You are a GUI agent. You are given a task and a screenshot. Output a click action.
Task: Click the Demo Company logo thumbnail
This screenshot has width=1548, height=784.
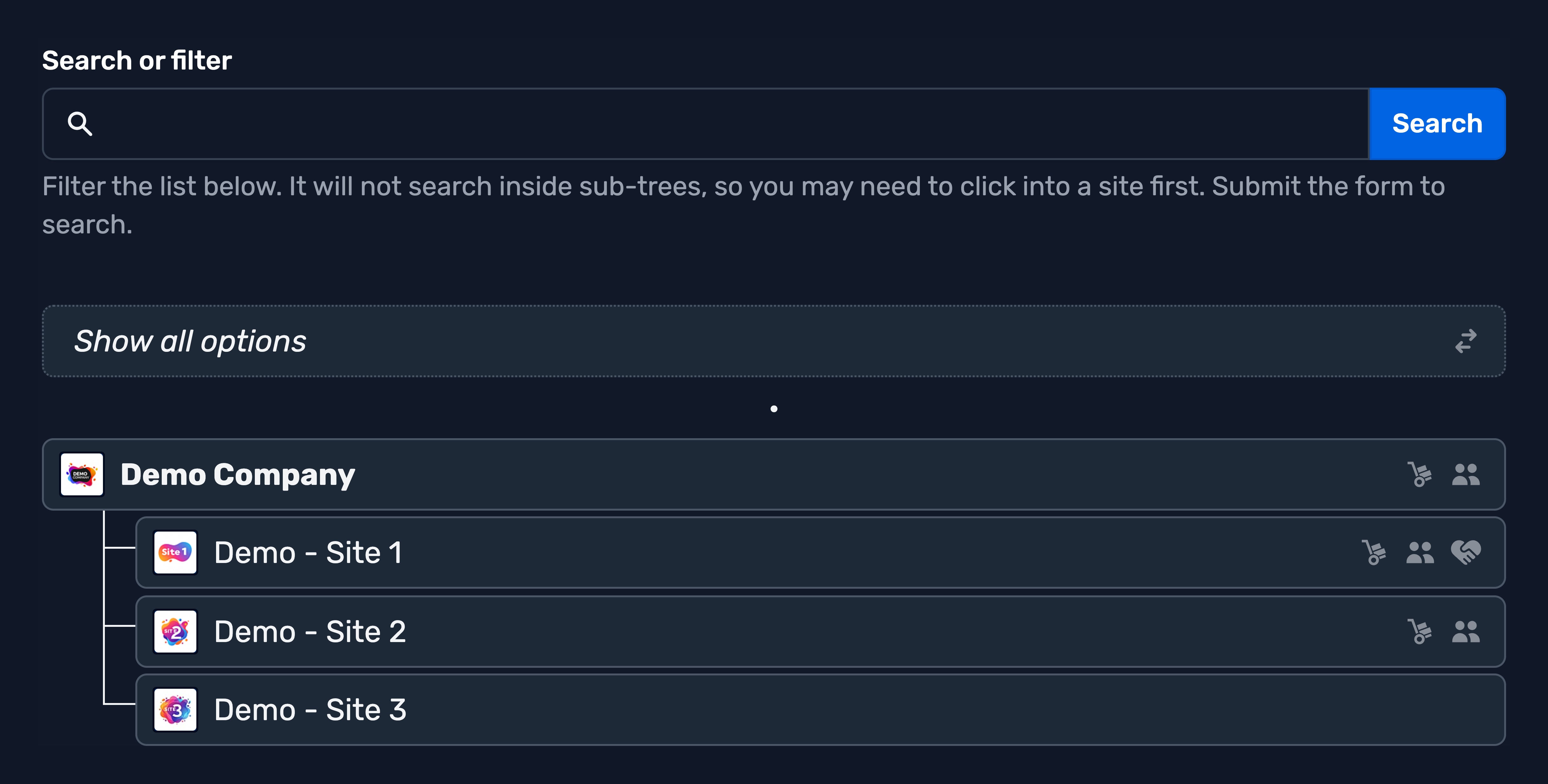(x=82, y=475)
